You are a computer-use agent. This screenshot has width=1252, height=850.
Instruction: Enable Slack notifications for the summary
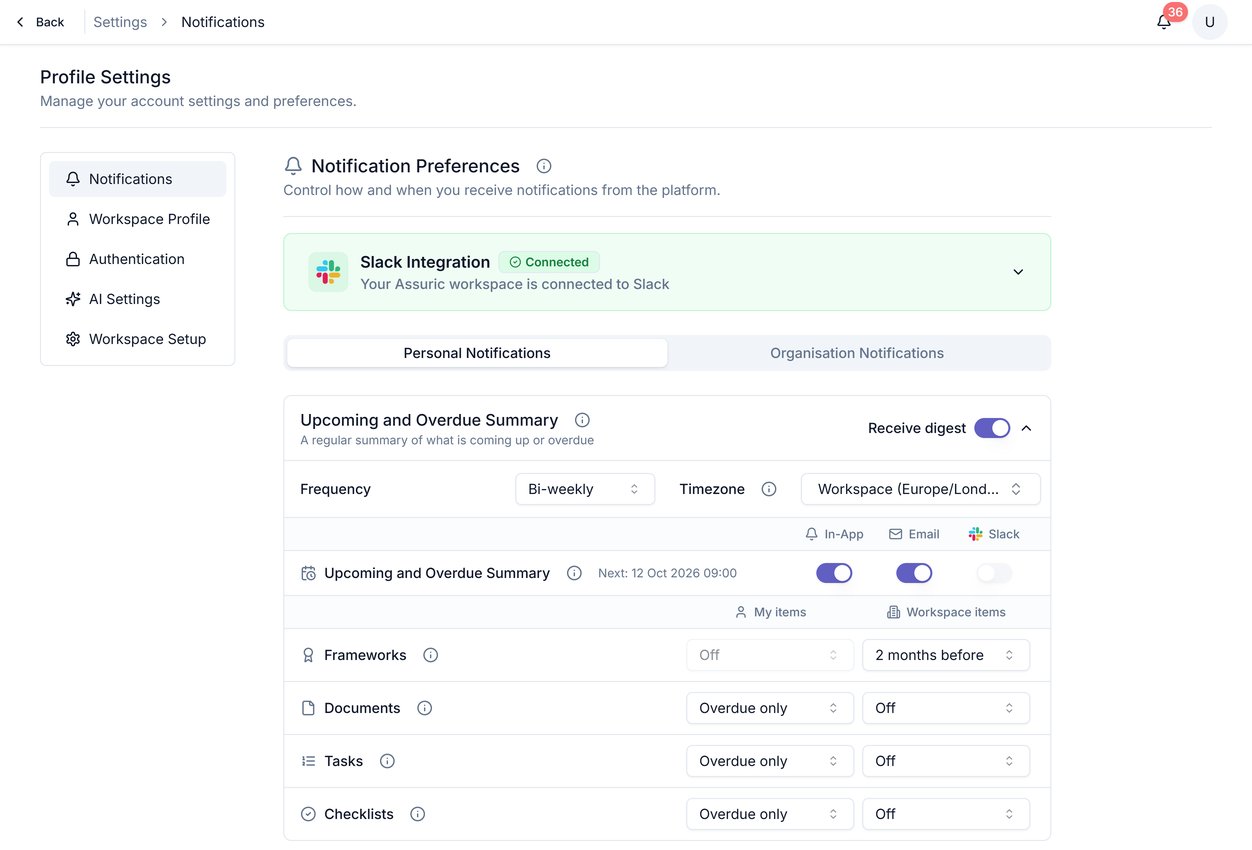(x=994, y=573)
